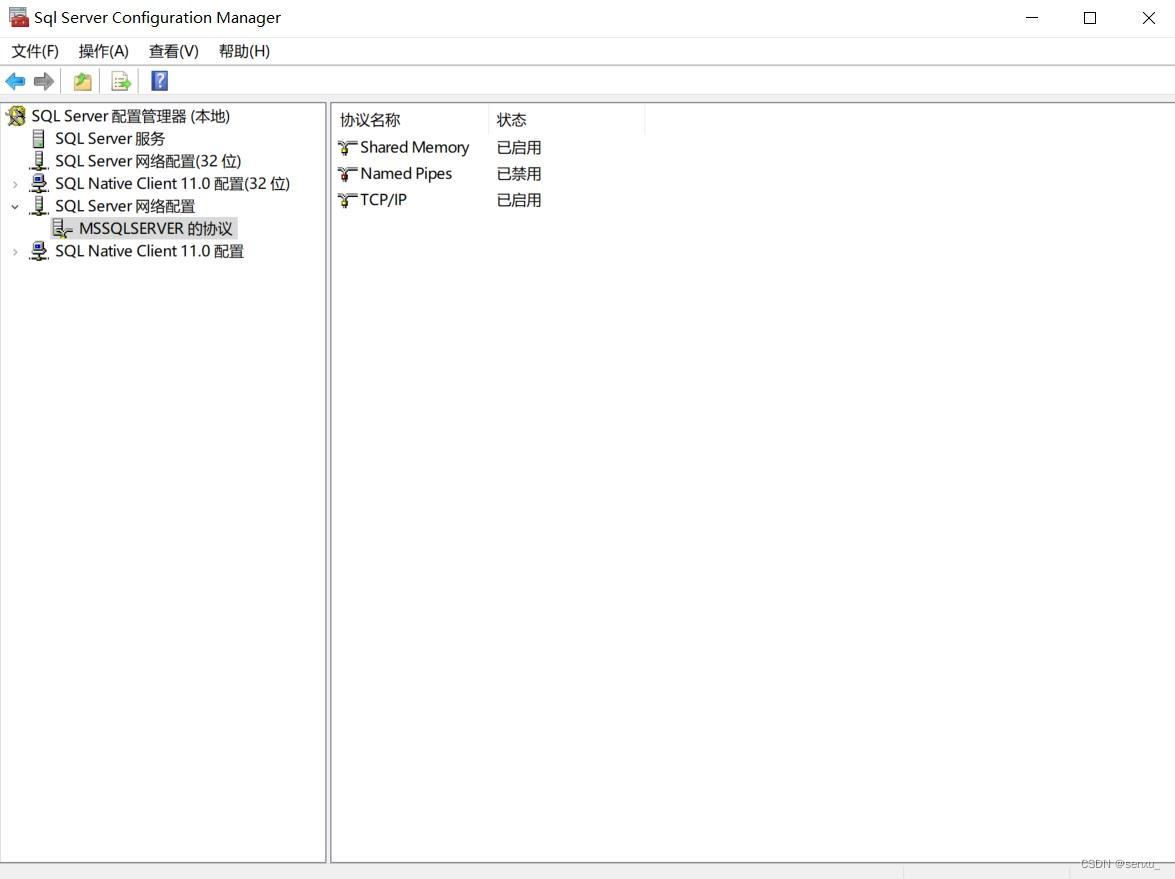This screenshot has height=879, width=1175.
Task: Sort by the 协议名称 column header
Action: pos(410,120)
